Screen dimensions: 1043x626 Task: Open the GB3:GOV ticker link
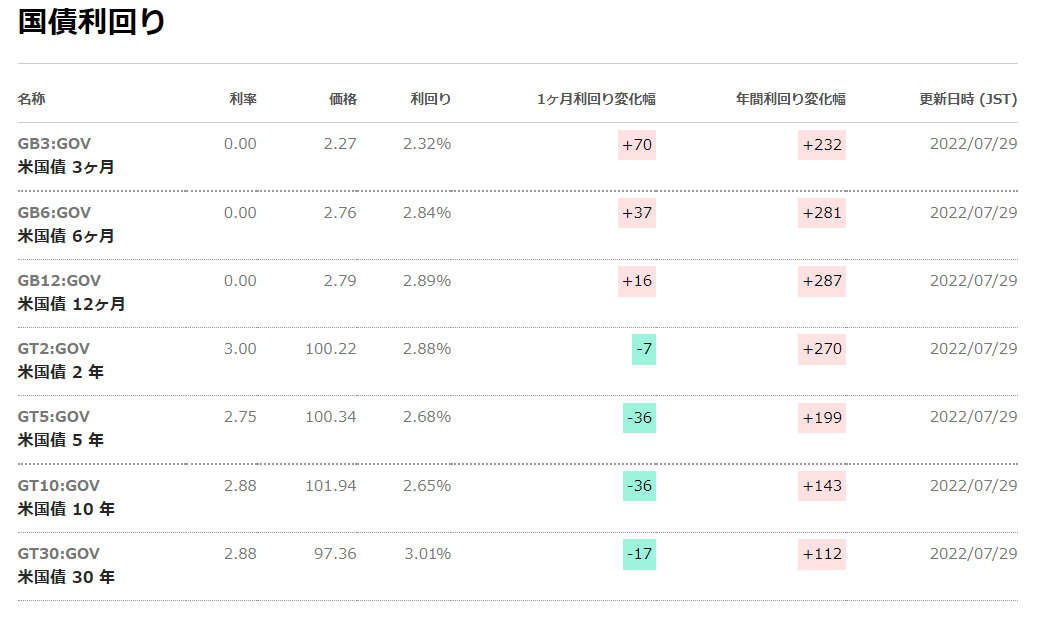[x=54, y=144]
